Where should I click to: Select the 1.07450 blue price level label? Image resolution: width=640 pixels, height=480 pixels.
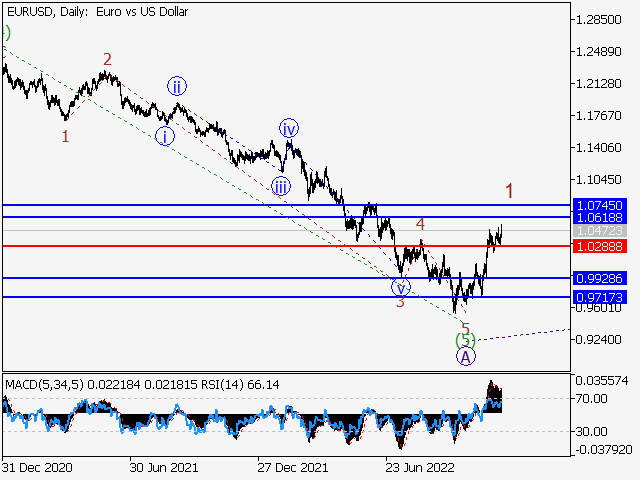[600, 205]
